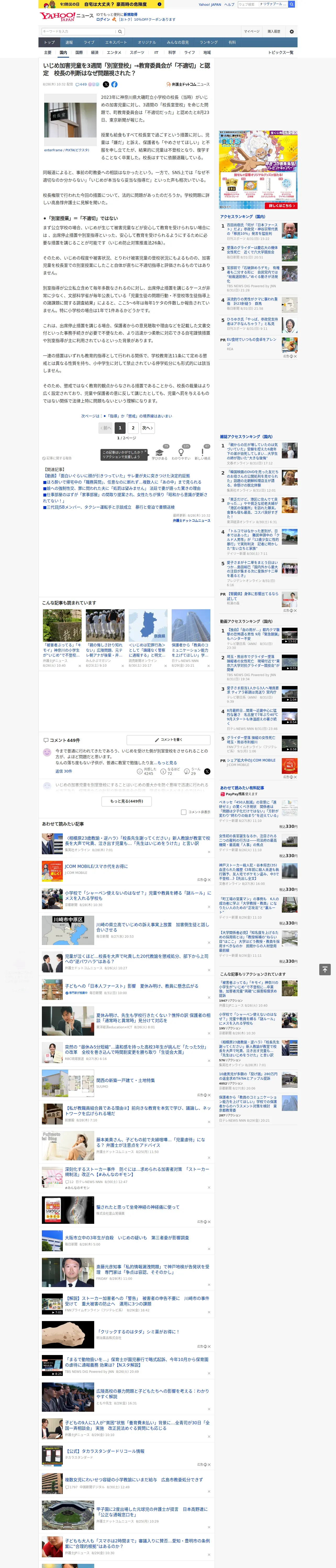Open the エンタメ category tab
The image size is (336, 1568).
pyautogui.click(x=114, y=52)
